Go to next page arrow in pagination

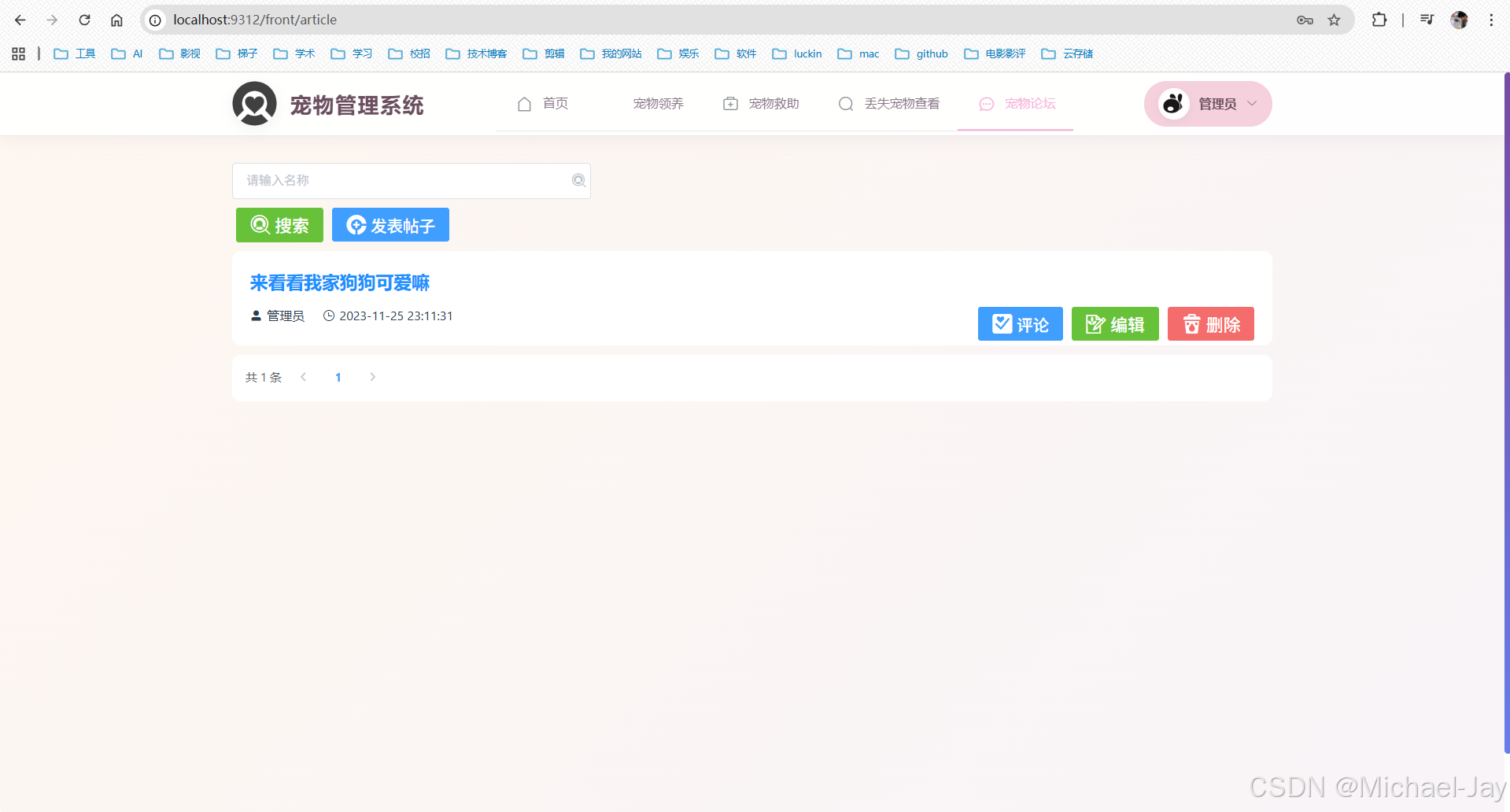click(x=373, y=377)
